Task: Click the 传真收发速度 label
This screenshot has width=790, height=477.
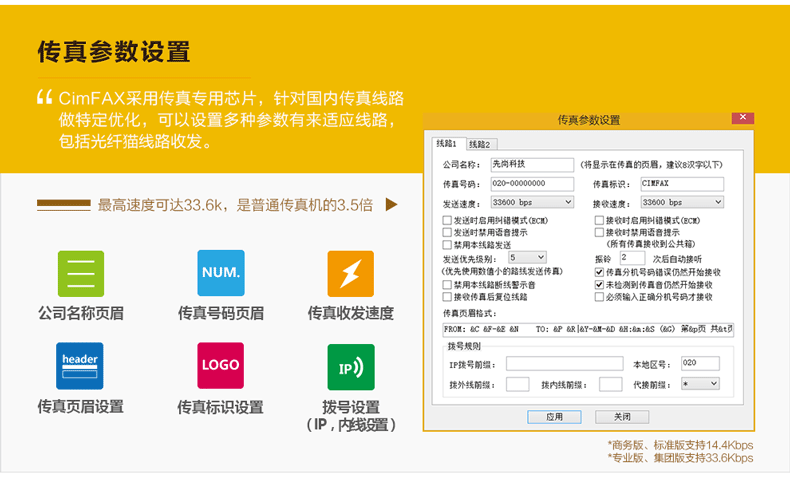Action: (x=351, y=313)
